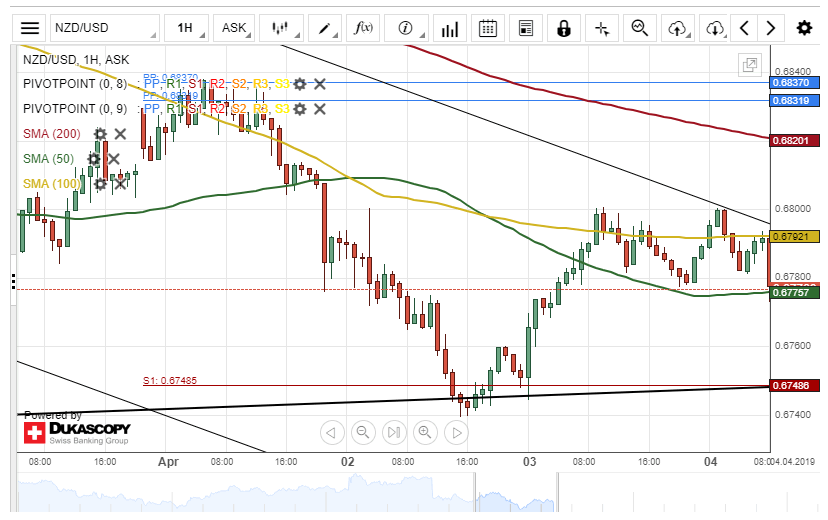
Task: Pop out the chart to new window
Action: click(x=749, y=65)
